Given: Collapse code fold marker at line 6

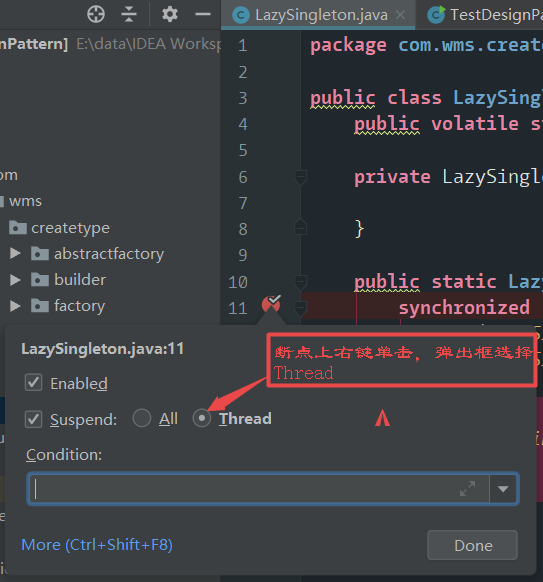Looking at the screenshot, I should [x=300, y=177].
